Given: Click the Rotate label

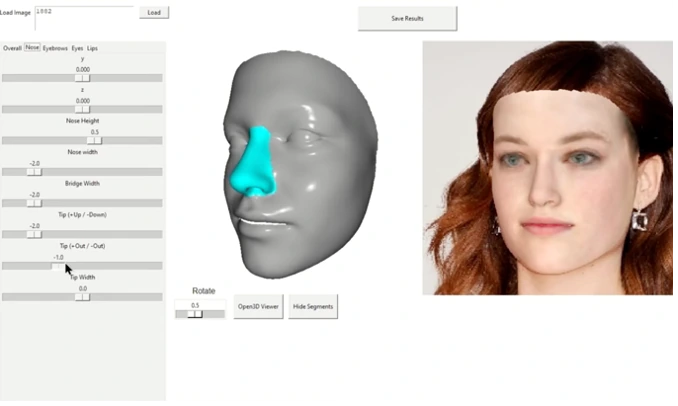Looking at the screenshot, I should (x=204, y=291).
